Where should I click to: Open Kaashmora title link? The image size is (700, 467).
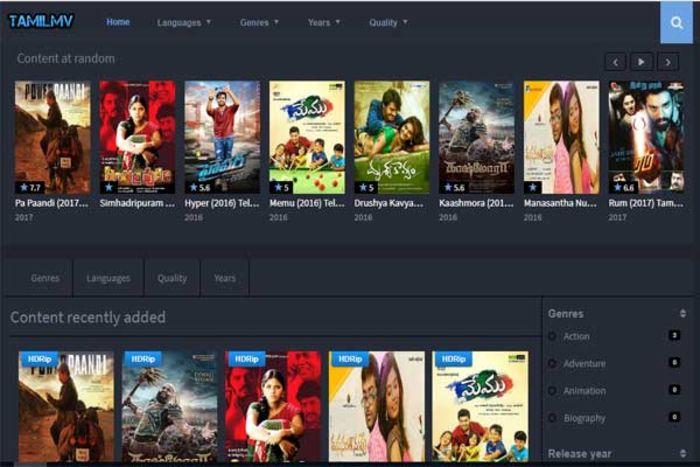point(476,203)
